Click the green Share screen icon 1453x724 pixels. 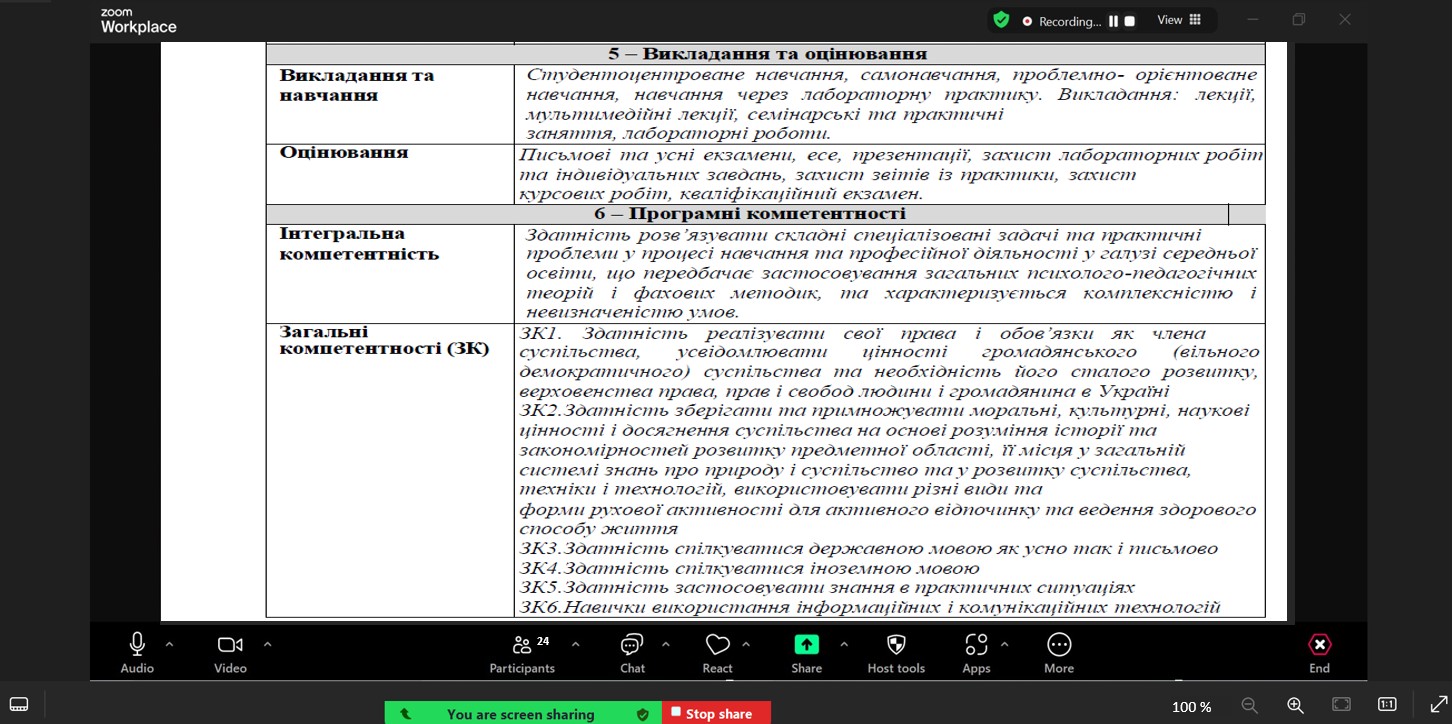pyautogui.click(x=806, y=645)
